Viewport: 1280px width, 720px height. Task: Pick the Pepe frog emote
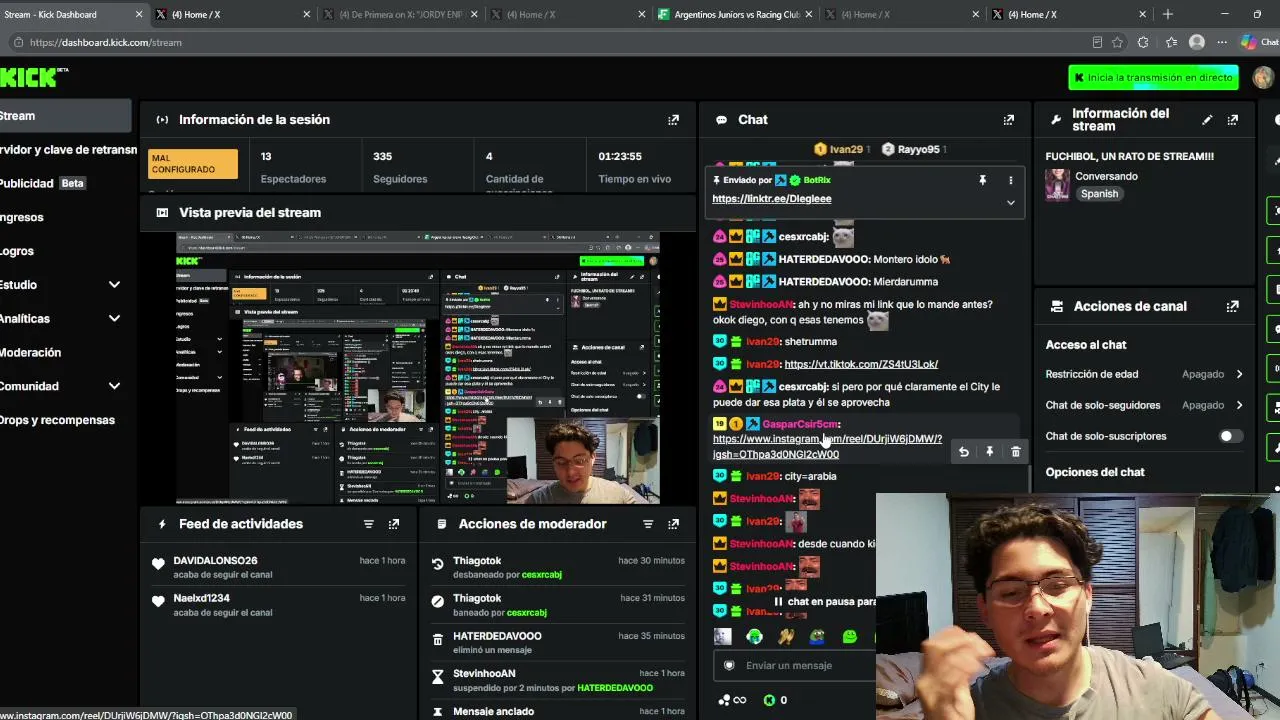point(818,636)
